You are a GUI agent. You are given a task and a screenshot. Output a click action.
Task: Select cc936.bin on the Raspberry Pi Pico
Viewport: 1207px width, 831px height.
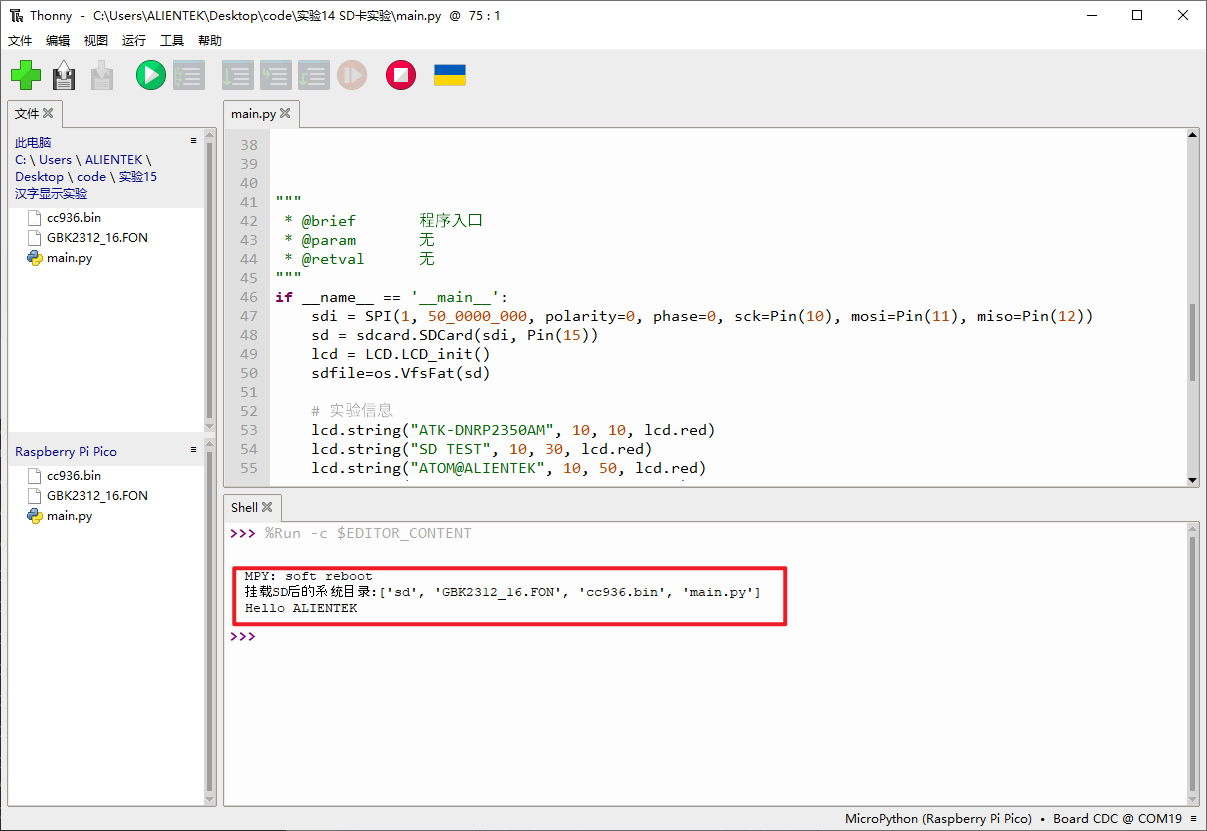click(x=74, y=476)
